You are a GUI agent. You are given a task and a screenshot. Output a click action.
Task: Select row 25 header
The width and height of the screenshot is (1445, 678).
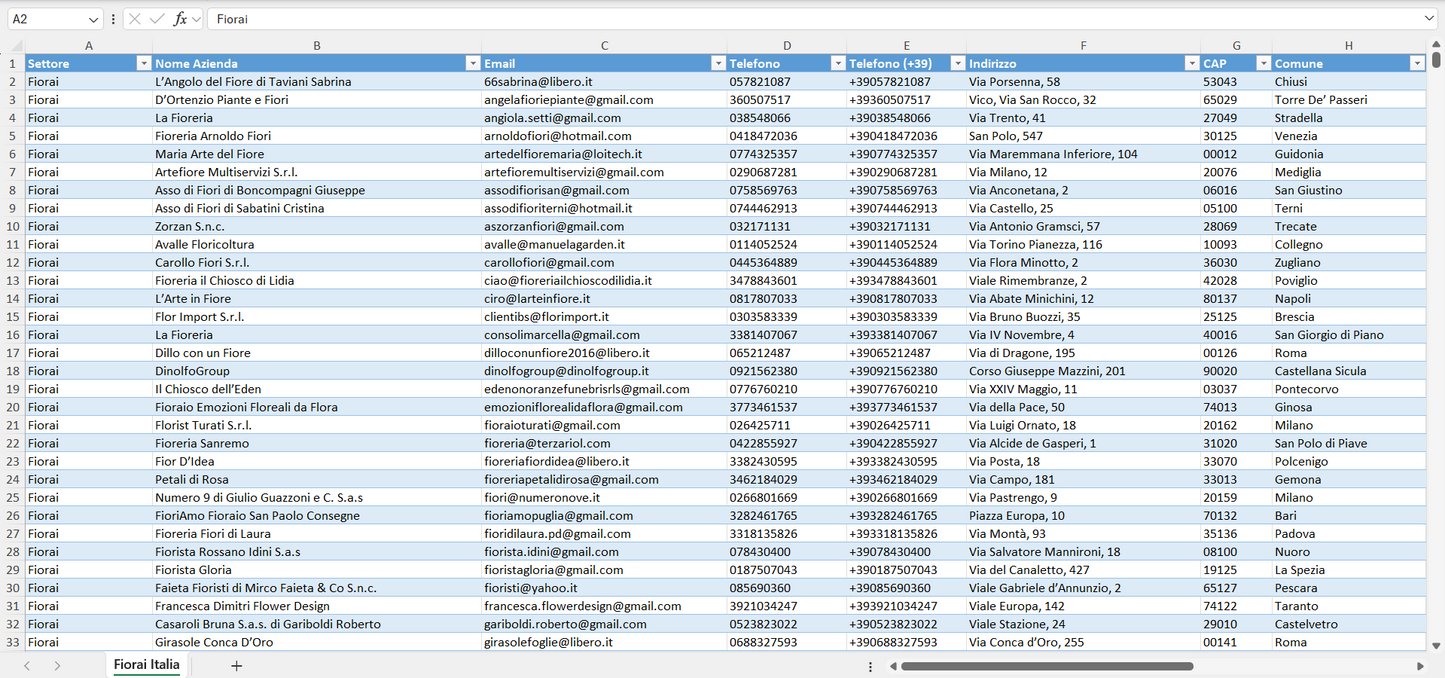13,497
